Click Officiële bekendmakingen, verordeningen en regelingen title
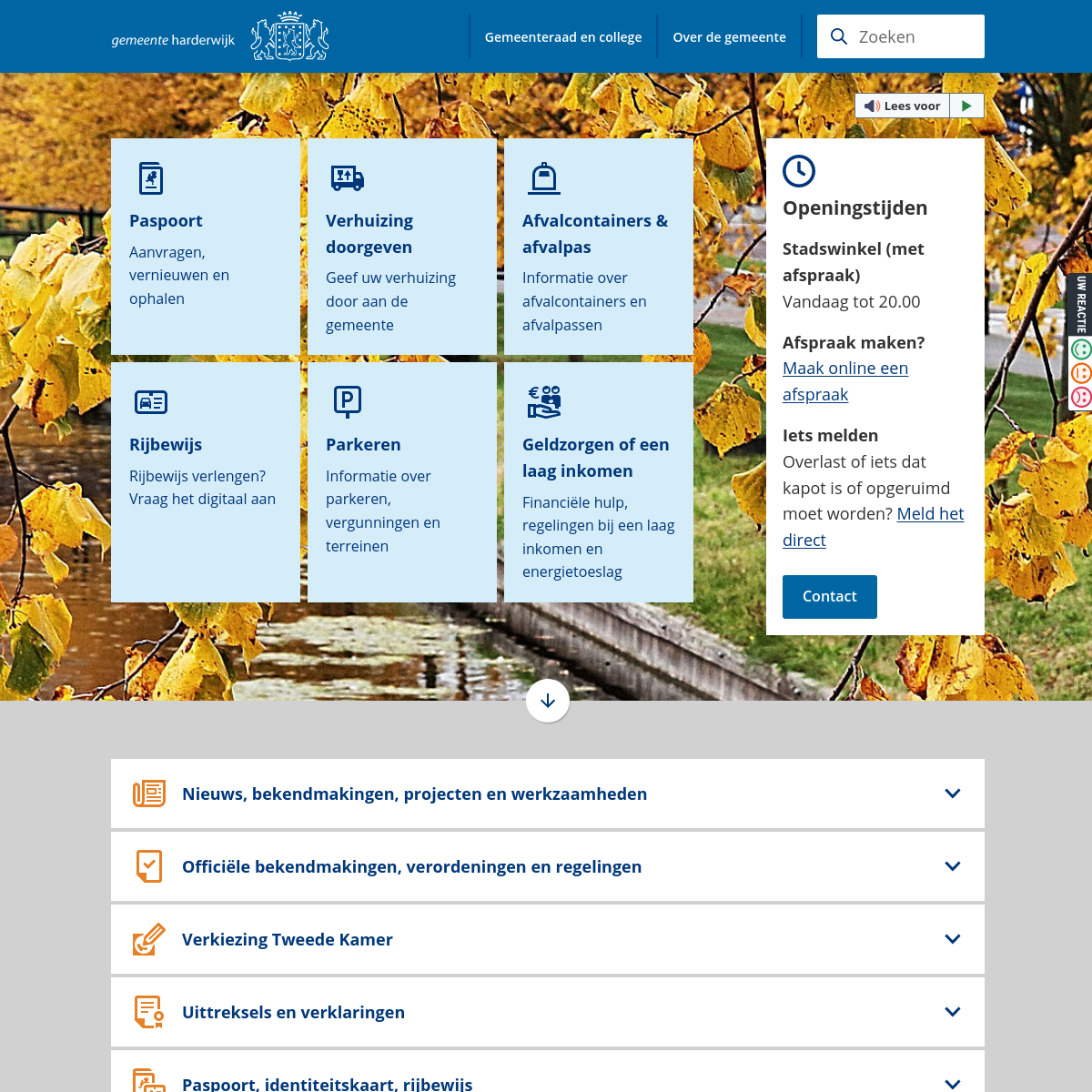The height and width of the screenshot is (1092, 1092). pyautogui.click(x=412, y=866)
